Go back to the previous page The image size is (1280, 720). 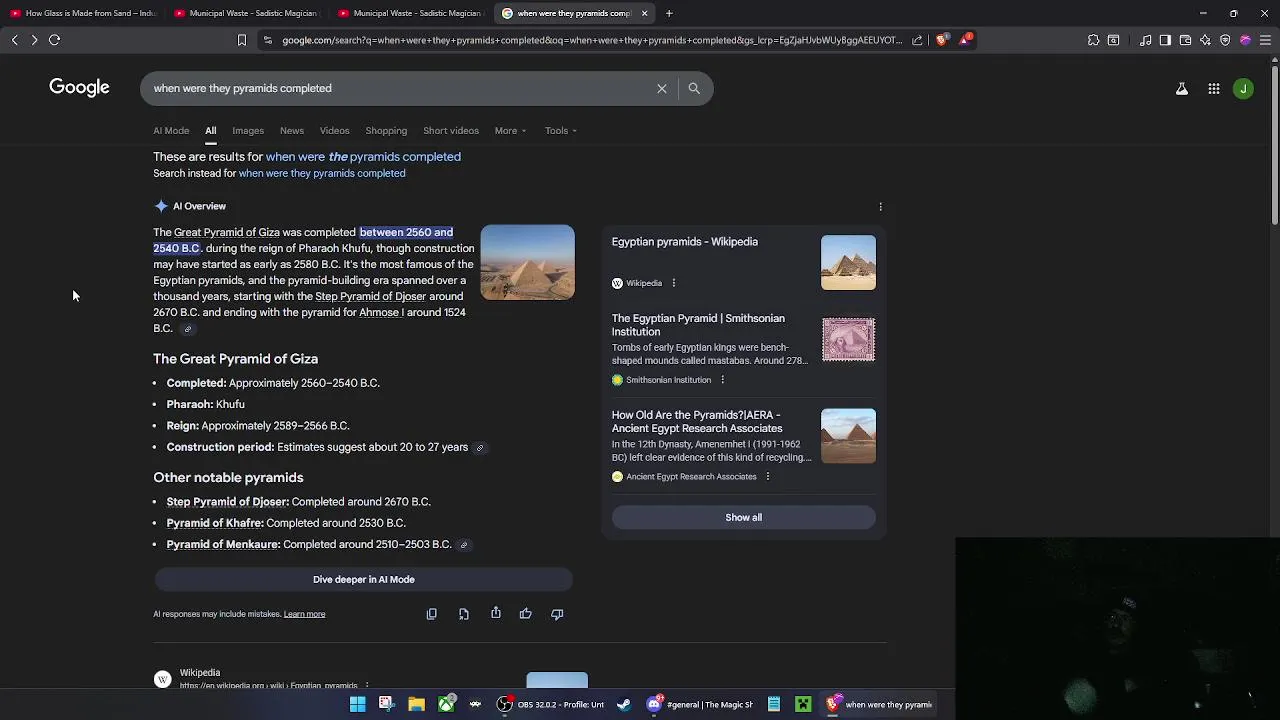click(x=15, y=40)
